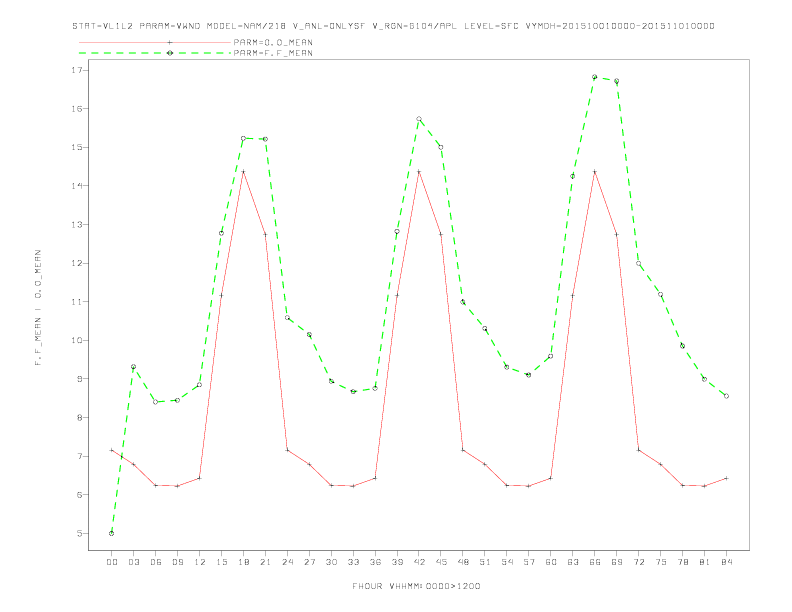Select the STAT=VL1L2 text in the header

(x=103, y=26)
